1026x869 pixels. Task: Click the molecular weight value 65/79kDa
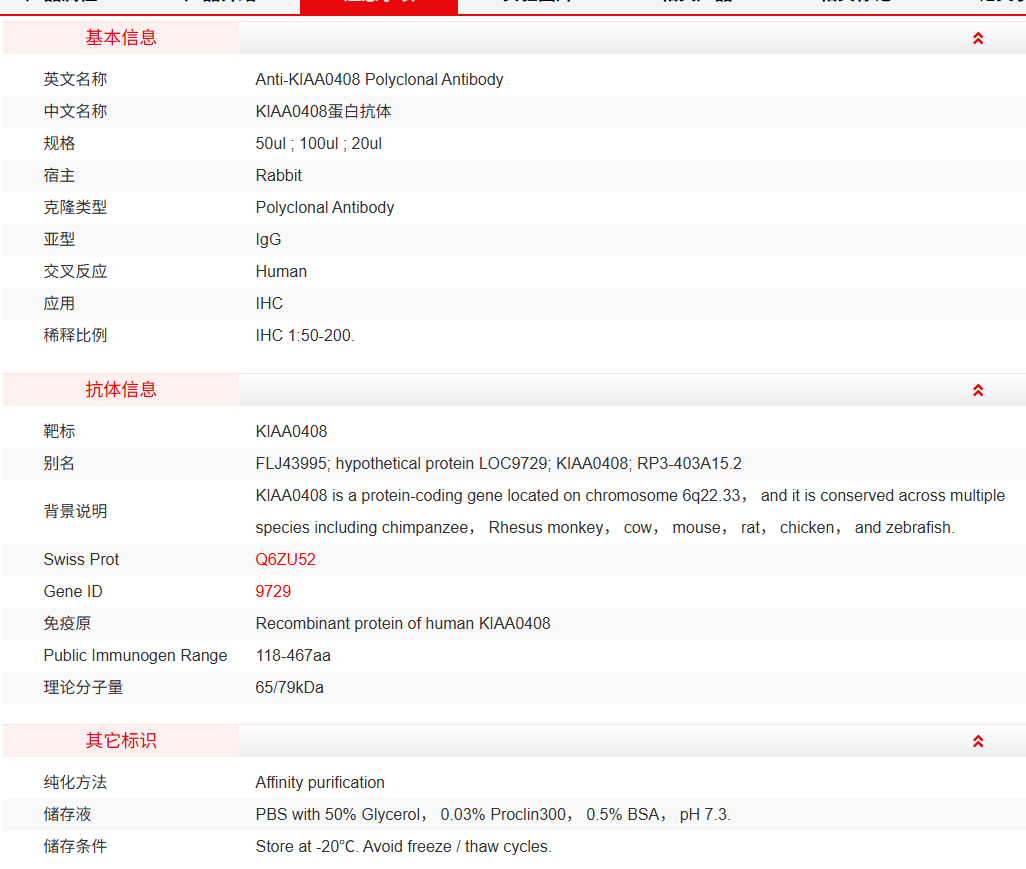tap(289, 688)
